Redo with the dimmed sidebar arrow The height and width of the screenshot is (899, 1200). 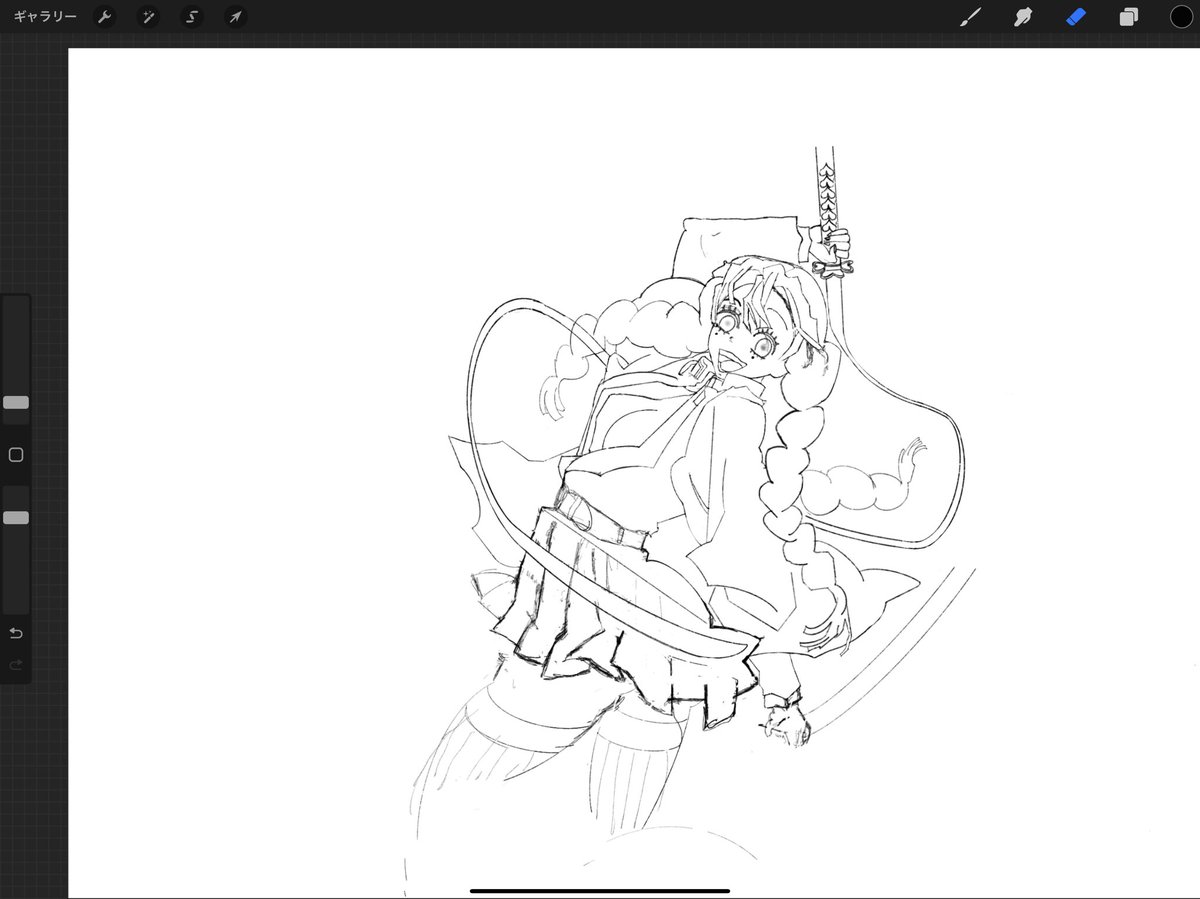[16, 665]
